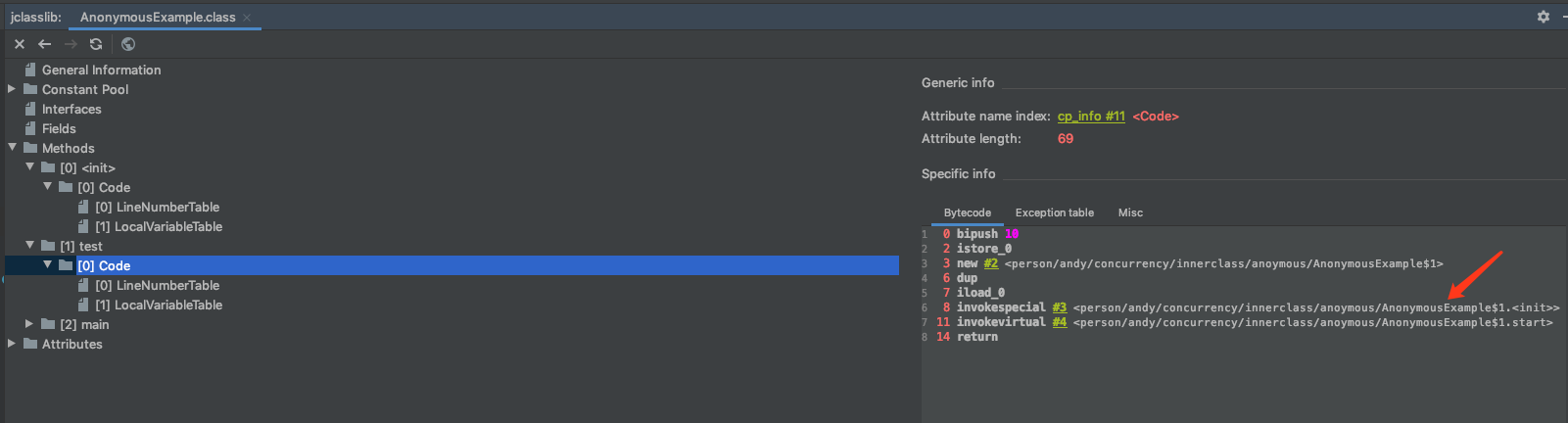Screen dimensions: 1568x423
Task: Expand the Constant Pool node
Action: [12, 89]
